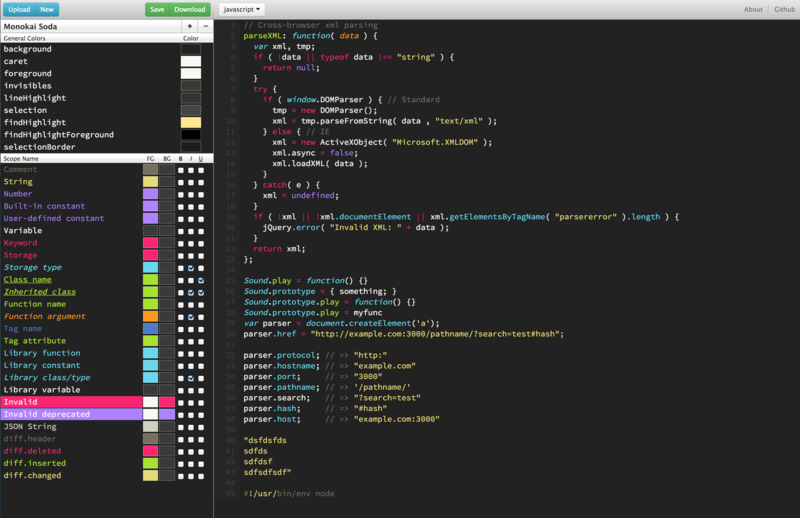Pick the caret color swatch
The height and width of the screenshot is (518, 800).
point(191,61)
